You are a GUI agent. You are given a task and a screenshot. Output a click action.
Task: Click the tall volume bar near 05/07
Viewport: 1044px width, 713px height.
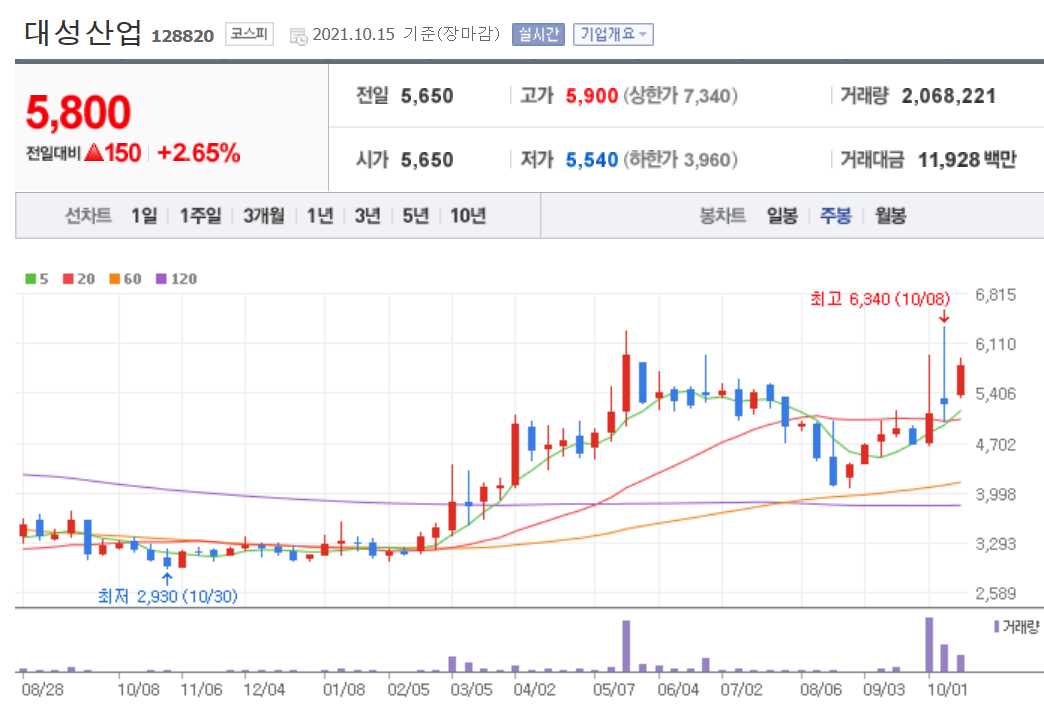[626, 646]
